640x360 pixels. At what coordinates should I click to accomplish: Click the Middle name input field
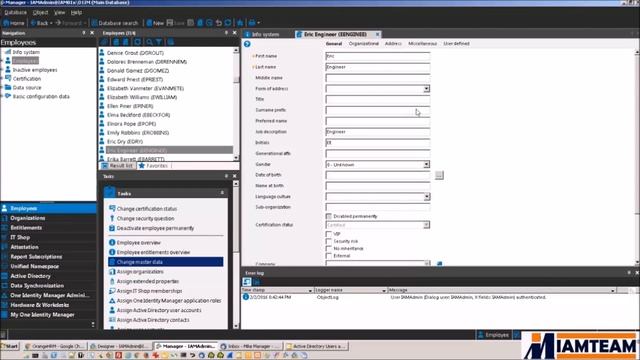[x=378, y=78]
